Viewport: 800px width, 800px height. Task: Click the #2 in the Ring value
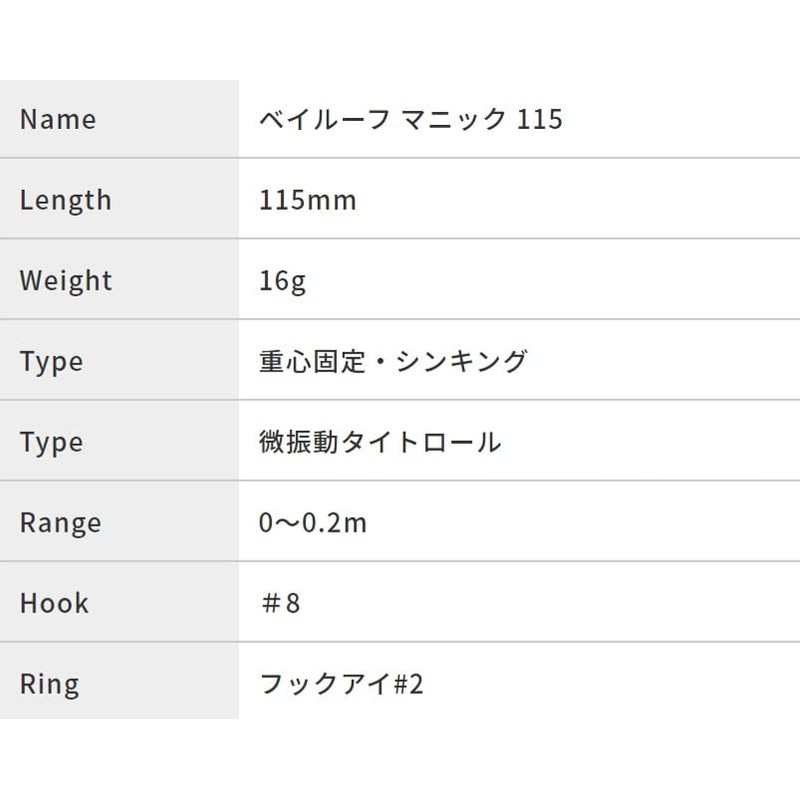pos(410,684)
